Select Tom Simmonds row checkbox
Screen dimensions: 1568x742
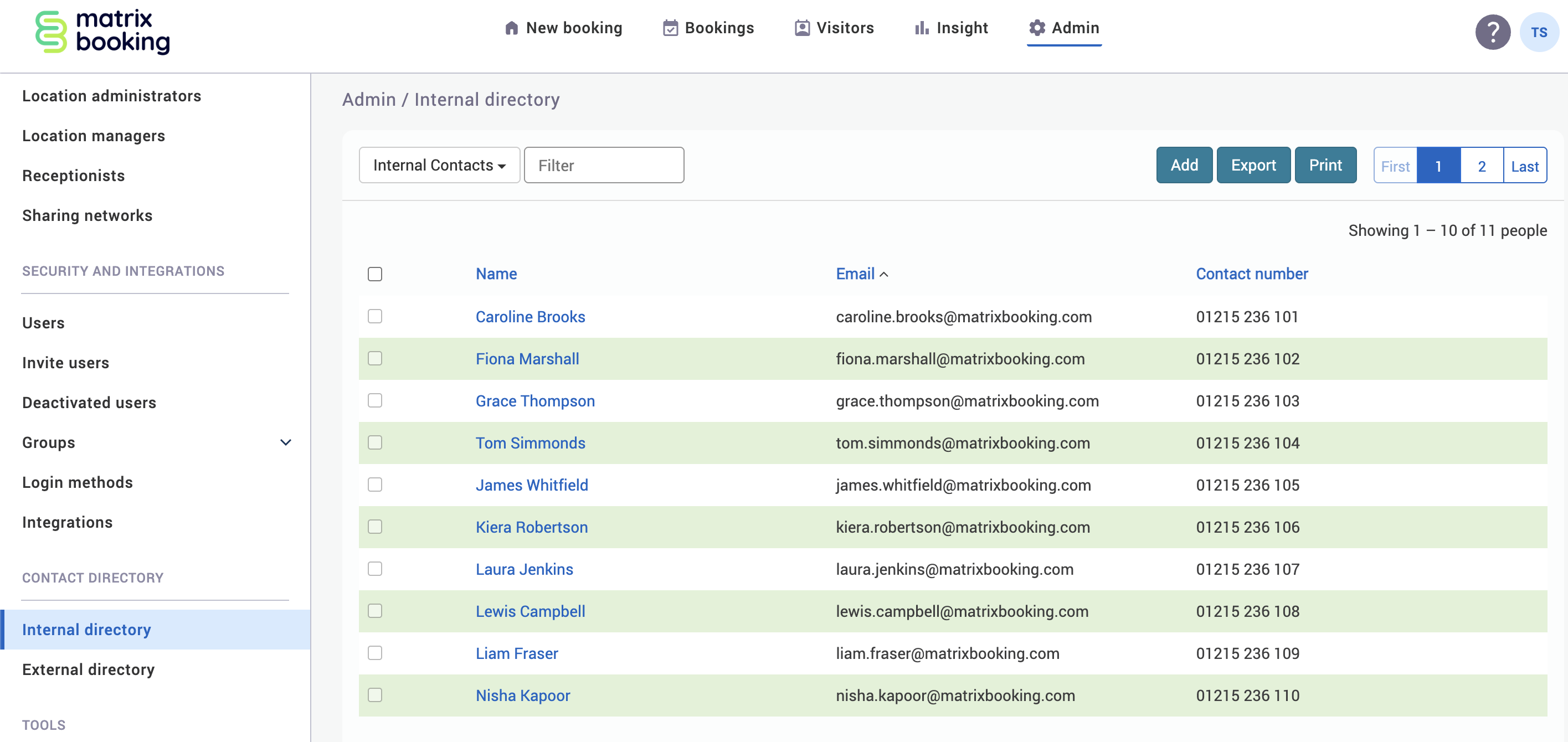point(375,442)
